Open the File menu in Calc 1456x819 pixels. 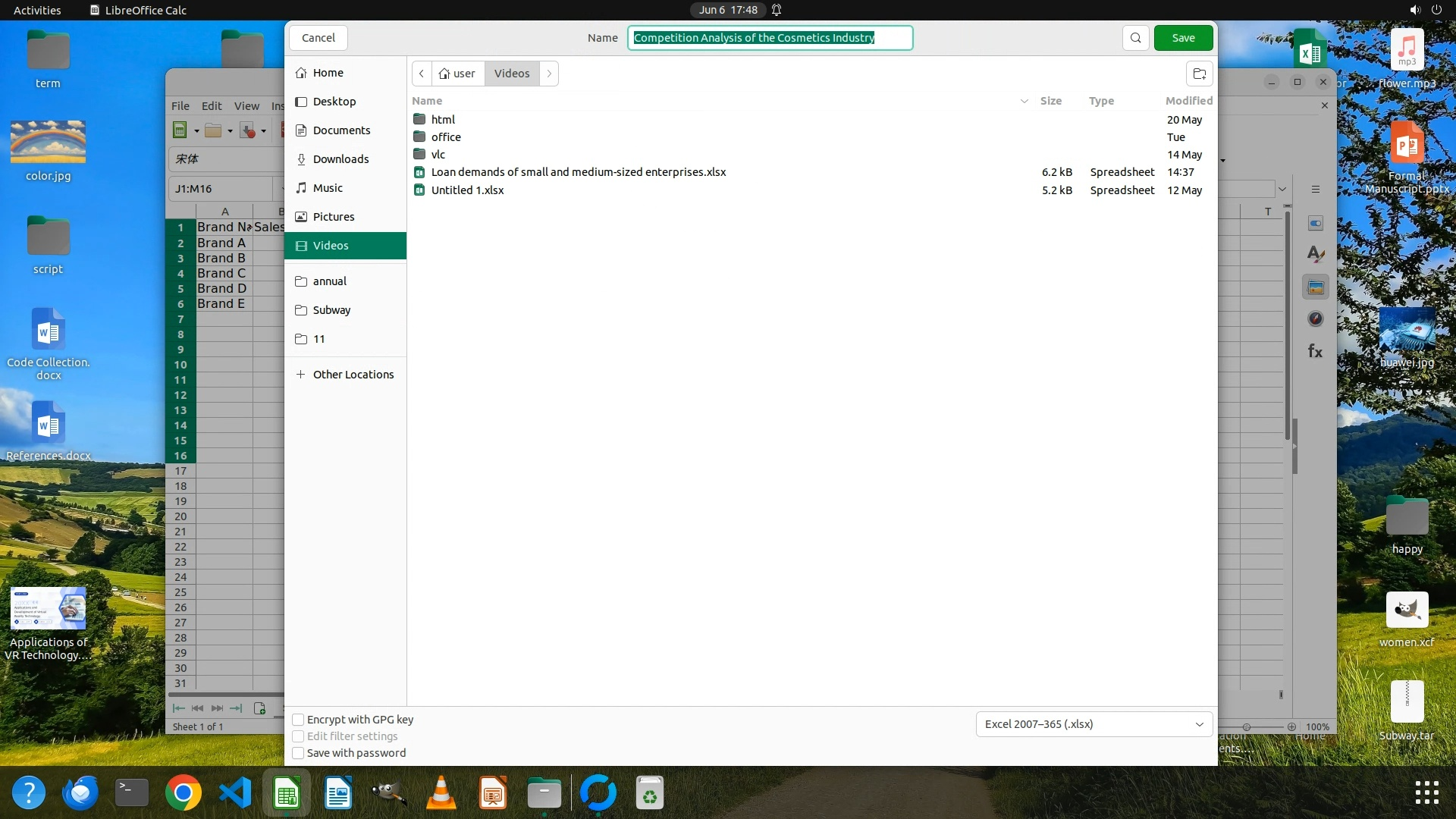tap(180, 106)
